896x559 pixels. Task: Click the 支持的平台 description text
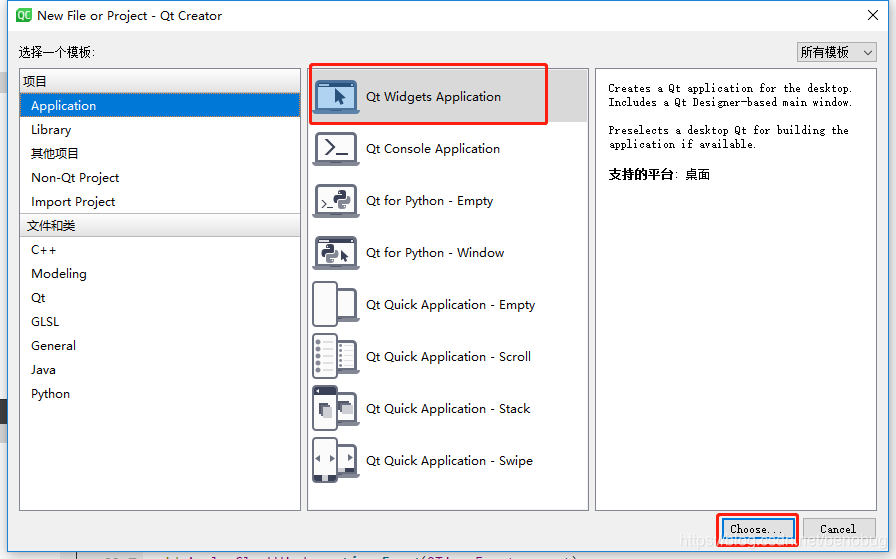tap(659, 174)
